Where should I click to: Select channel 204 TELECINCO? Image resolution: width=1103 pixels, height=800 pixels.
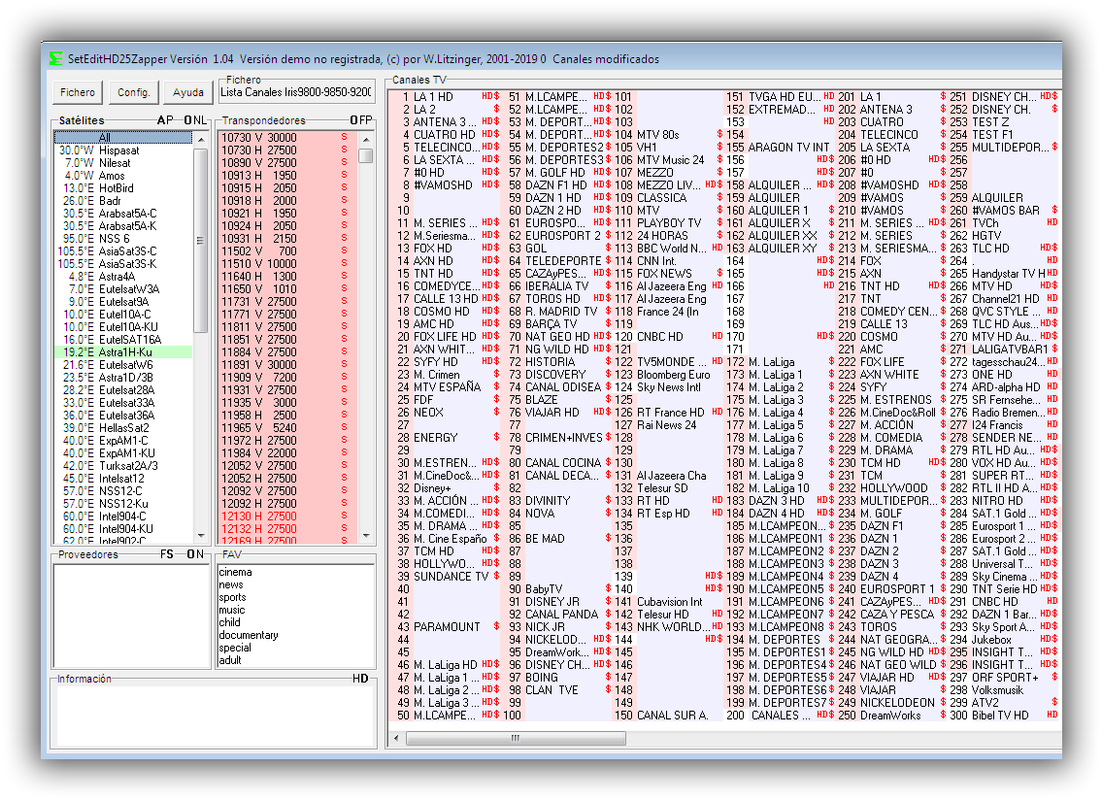[892, 135]
